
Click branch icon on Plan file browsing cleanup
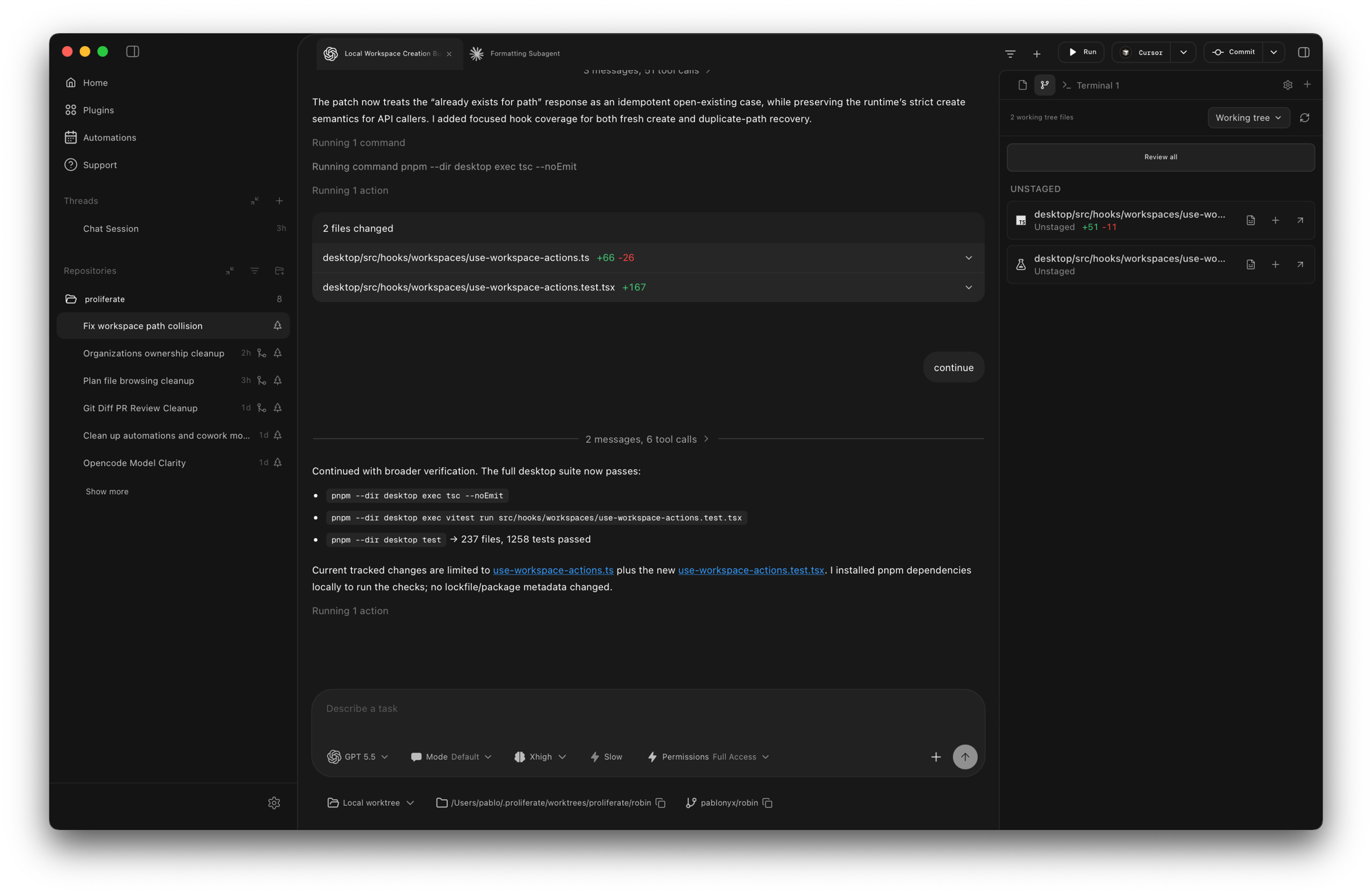(x=261, y=381)
